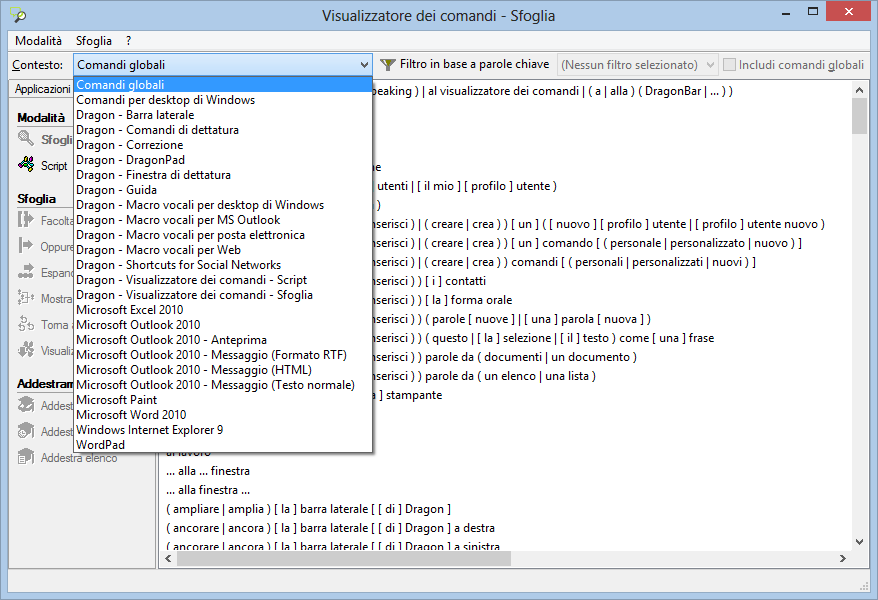The image size is (878, 600).
Task: Select Dragon - DragonPad context
Action: click(223, 160)
